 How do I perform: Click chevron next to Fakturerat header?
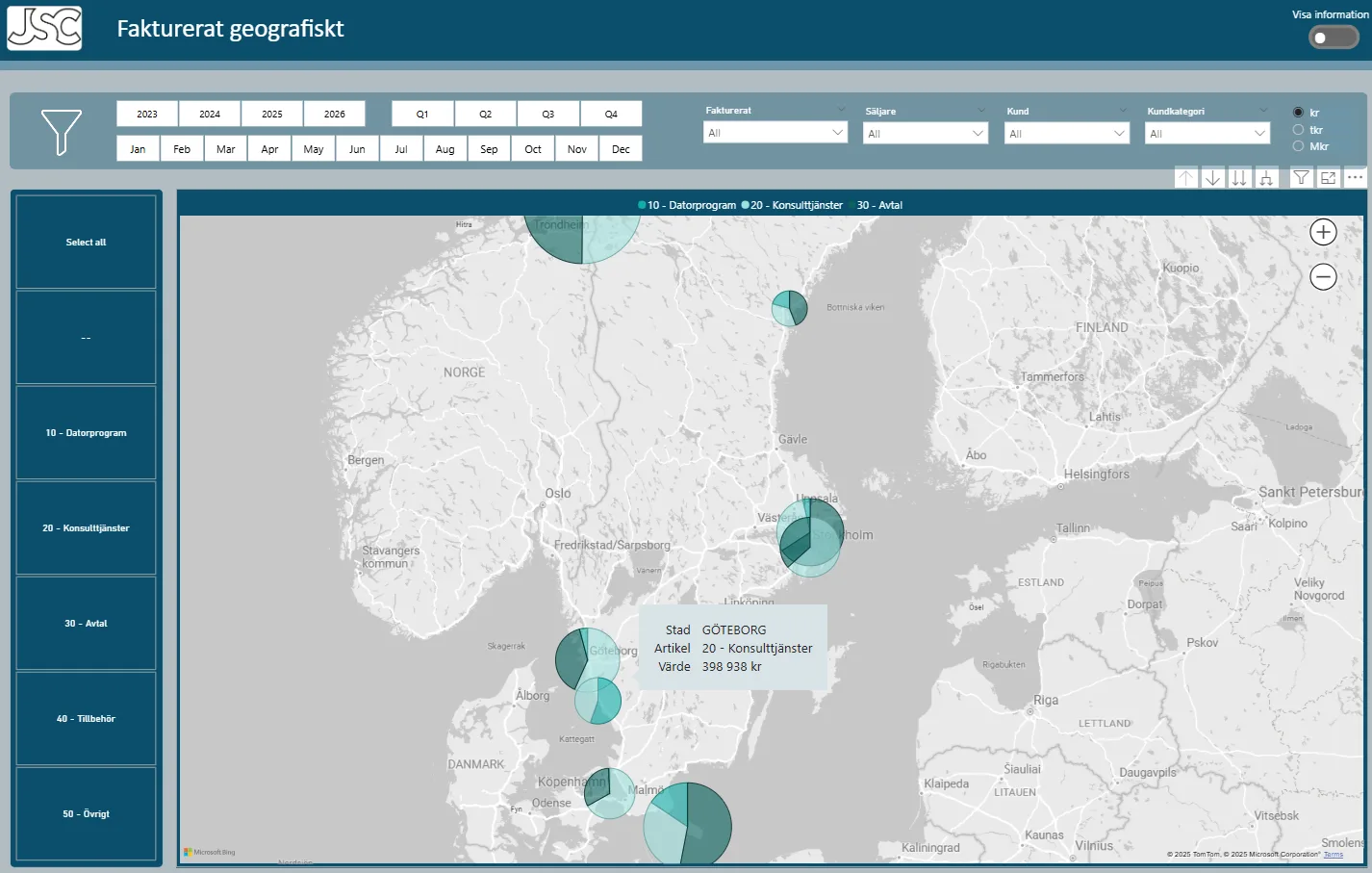pyautogui.click(x=842, y=110)
